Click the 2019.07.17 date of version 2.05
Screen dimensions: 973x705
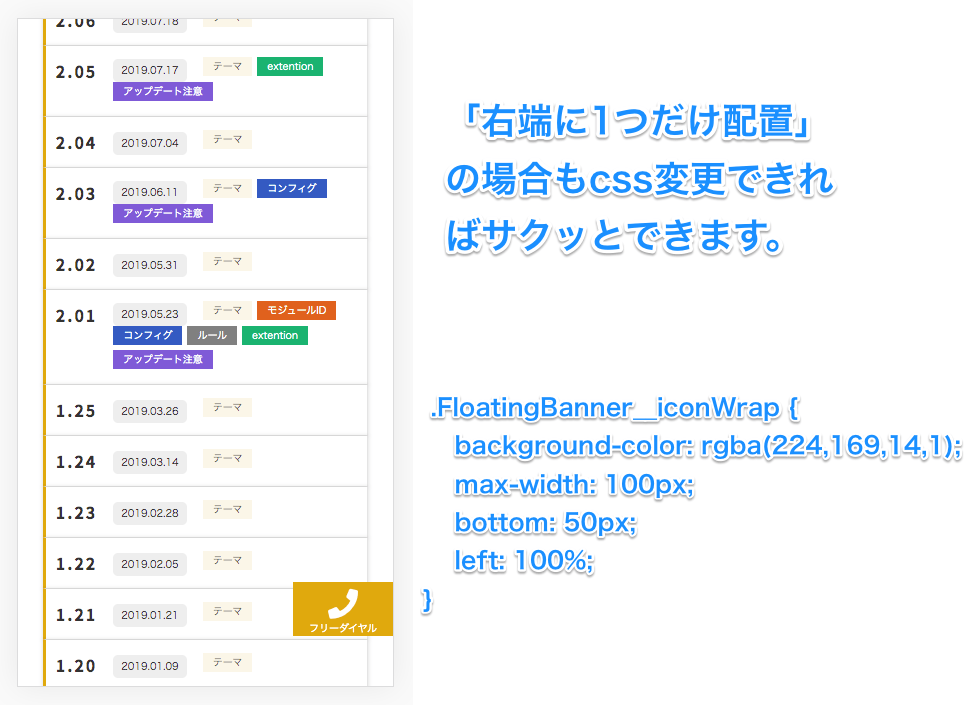(x=150, y=70)
